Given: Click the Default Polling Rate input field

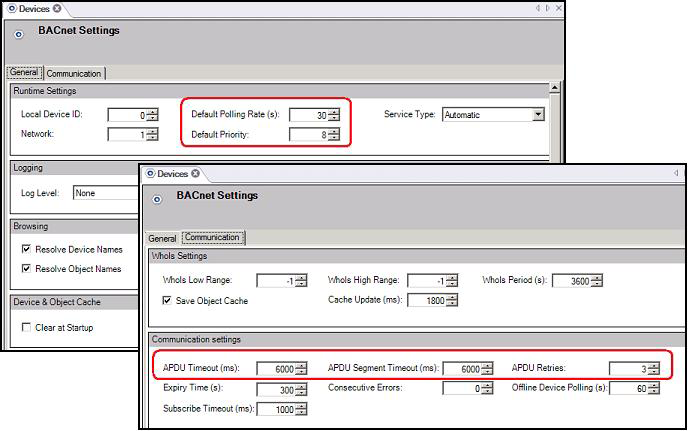Looking at the screenshot, I should point(308,115).
